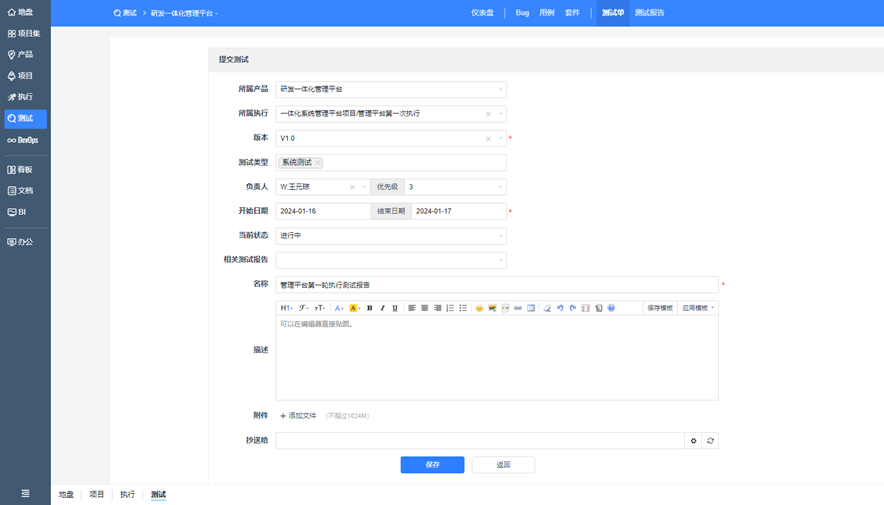Screen dimensions: 884x505
Task: Align text right in editor
Action: click(x=437, y=308)
